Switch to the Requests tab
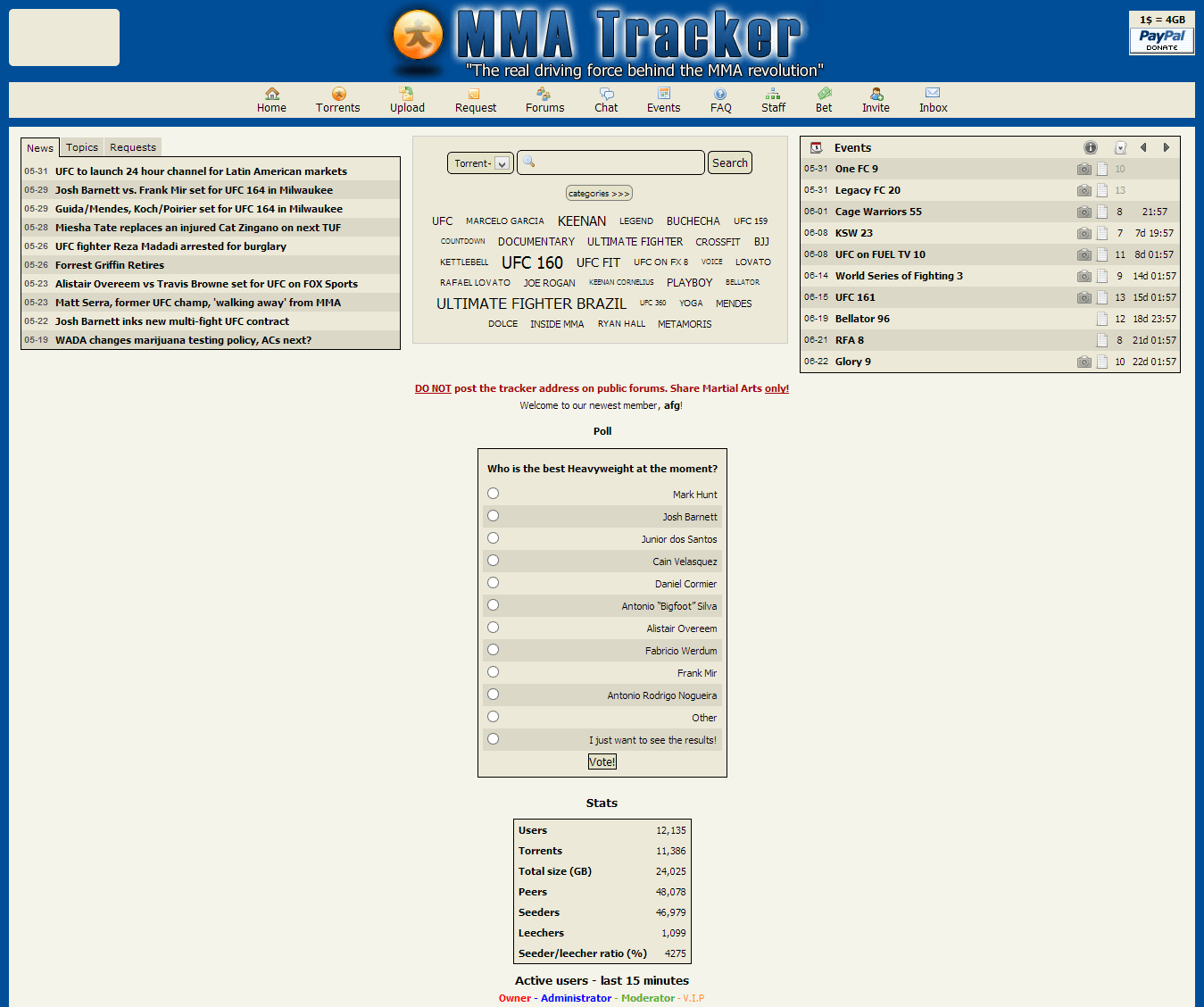This screenshot has height=1007, width=1204. coord(133,147)
